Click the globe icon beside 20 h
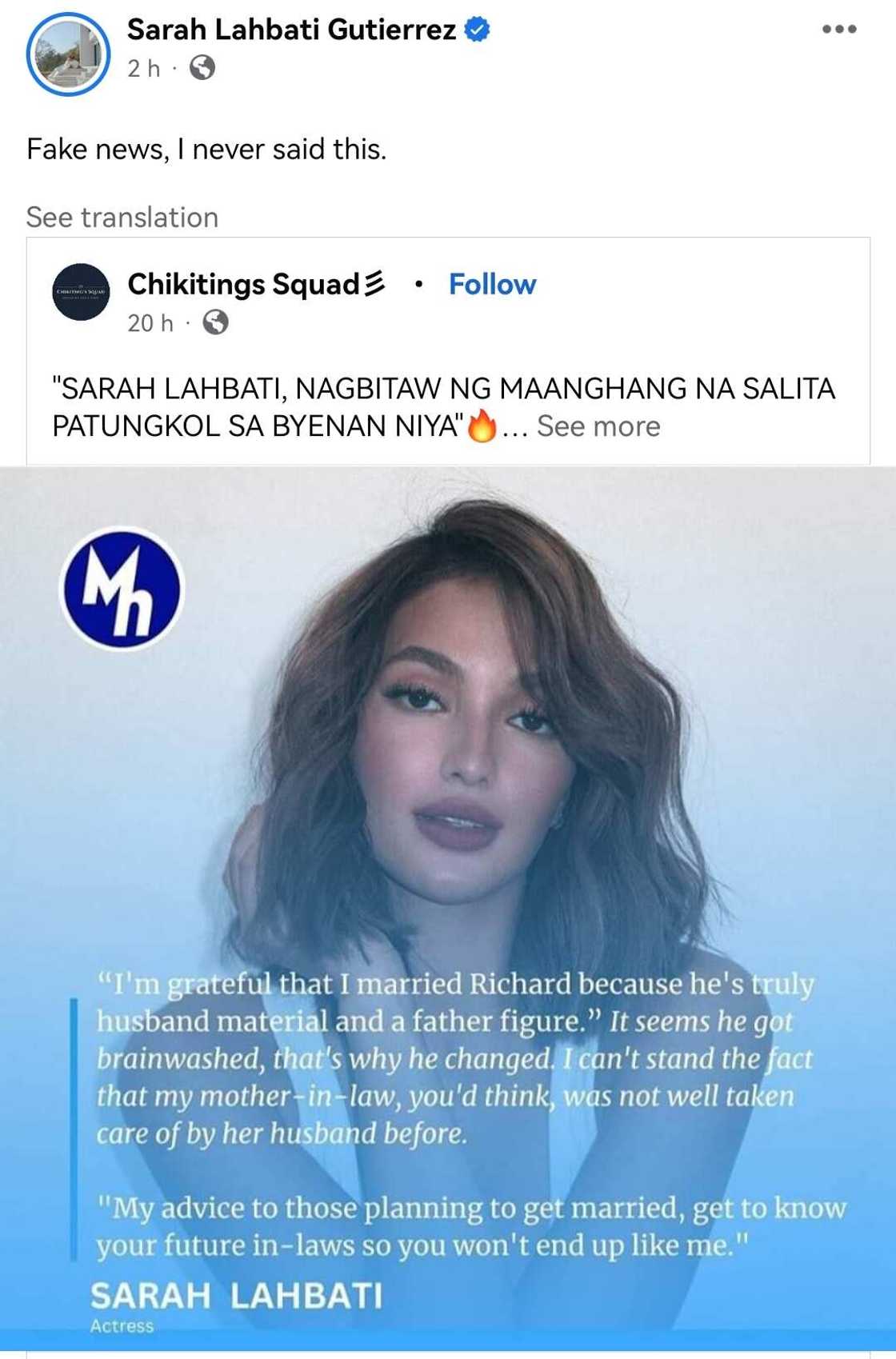The width and height of the screenshot is (896, 1359). tap(215, 322)
